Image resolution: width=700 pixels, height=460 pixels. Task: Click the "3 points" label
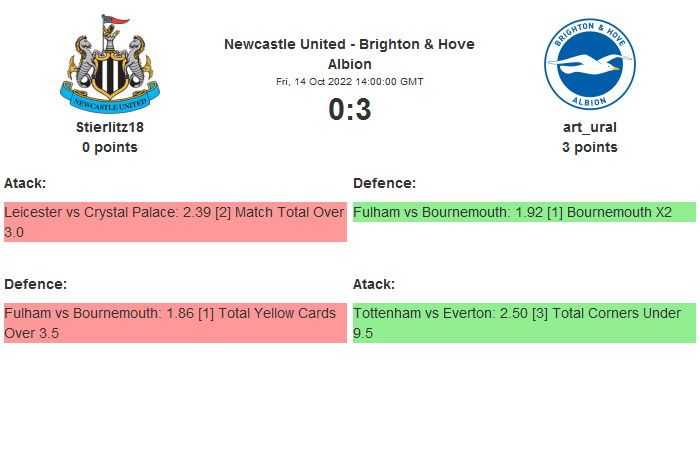tap(590, 147)
